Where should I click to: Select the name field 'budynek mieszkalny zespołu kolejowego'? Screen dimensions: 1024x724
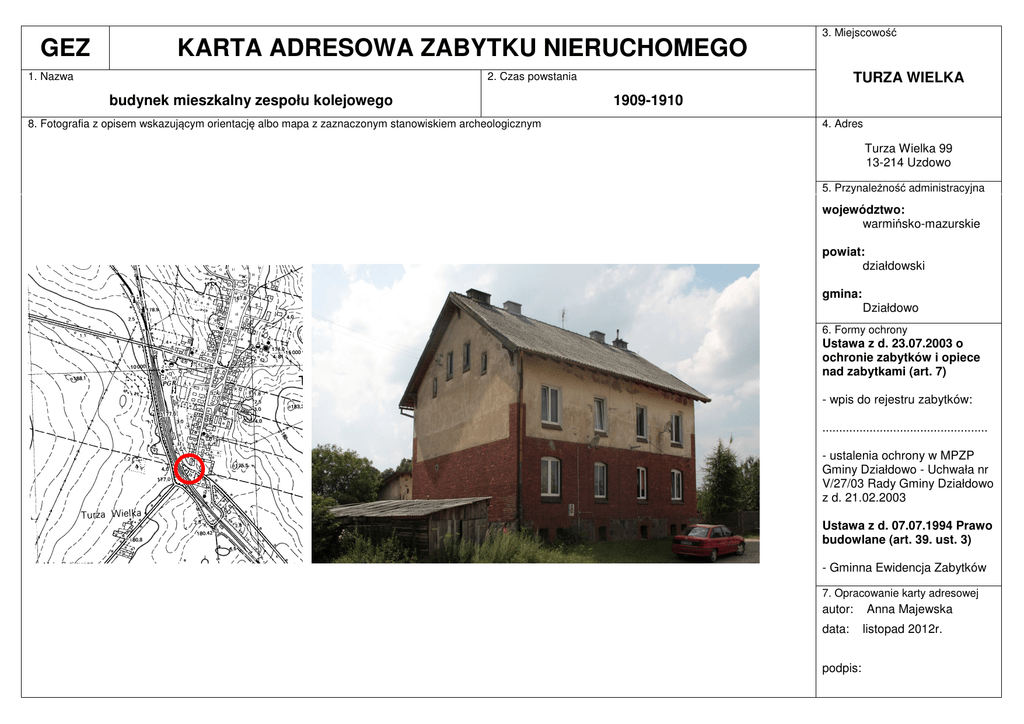tap(250, 100)
